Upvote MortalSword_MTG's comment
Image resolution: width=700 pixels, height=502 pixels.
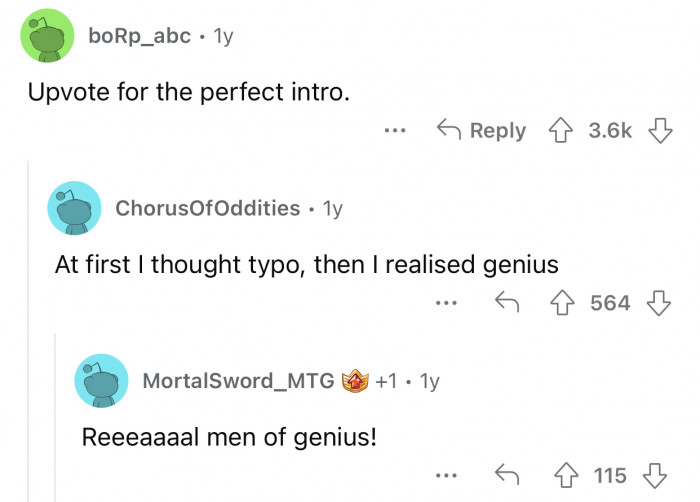tap(566, 474)
